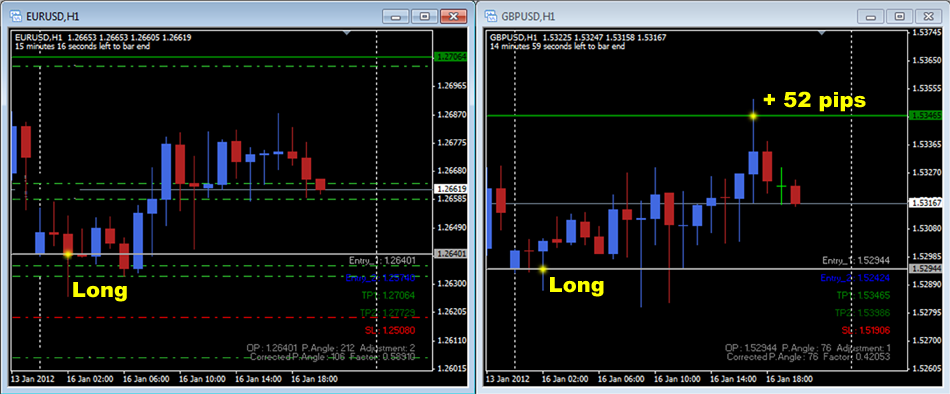950x394 pixels.
Task: Click the 1.52944 entry price label
Action: 926,269
